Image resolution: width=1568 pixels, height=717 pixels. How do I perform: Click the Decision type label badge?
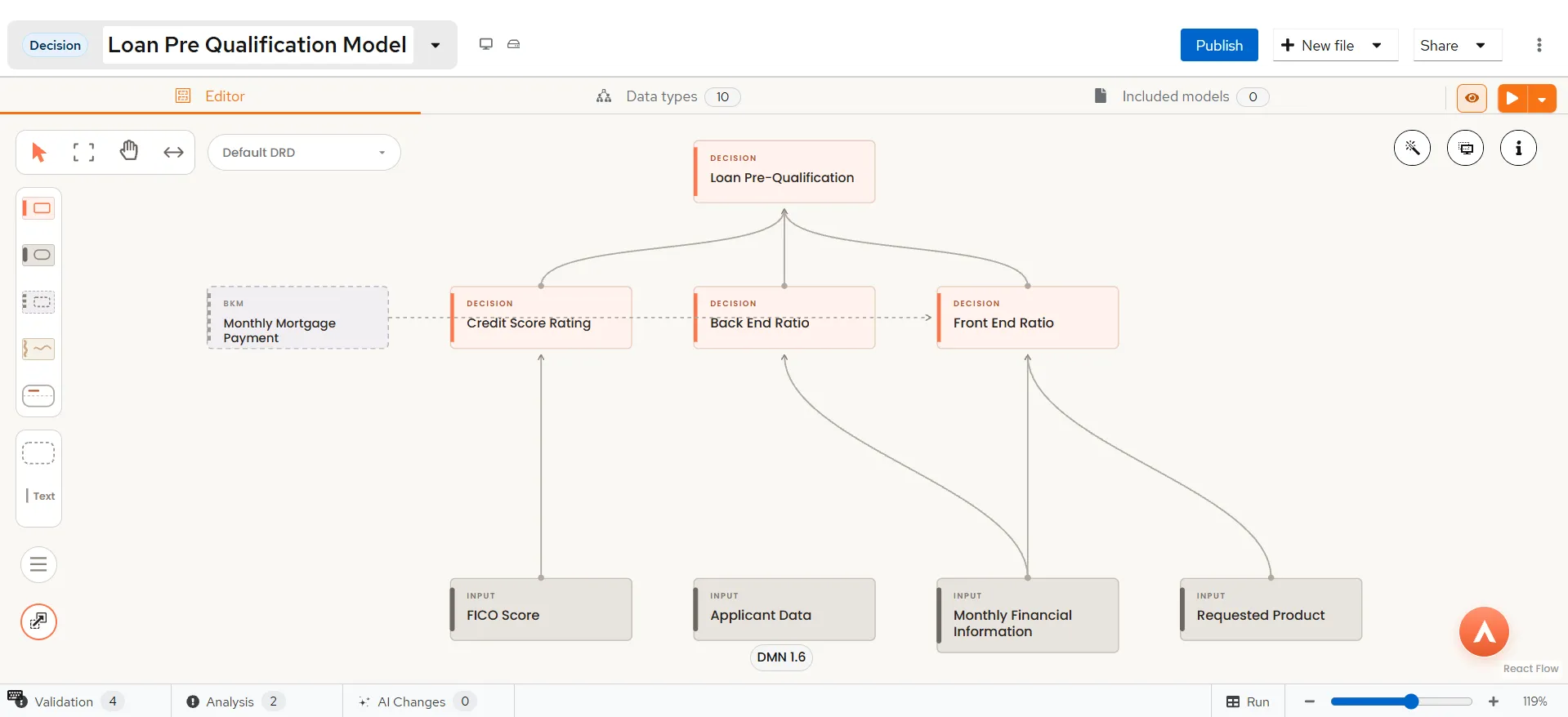click(x=55, y=45)
